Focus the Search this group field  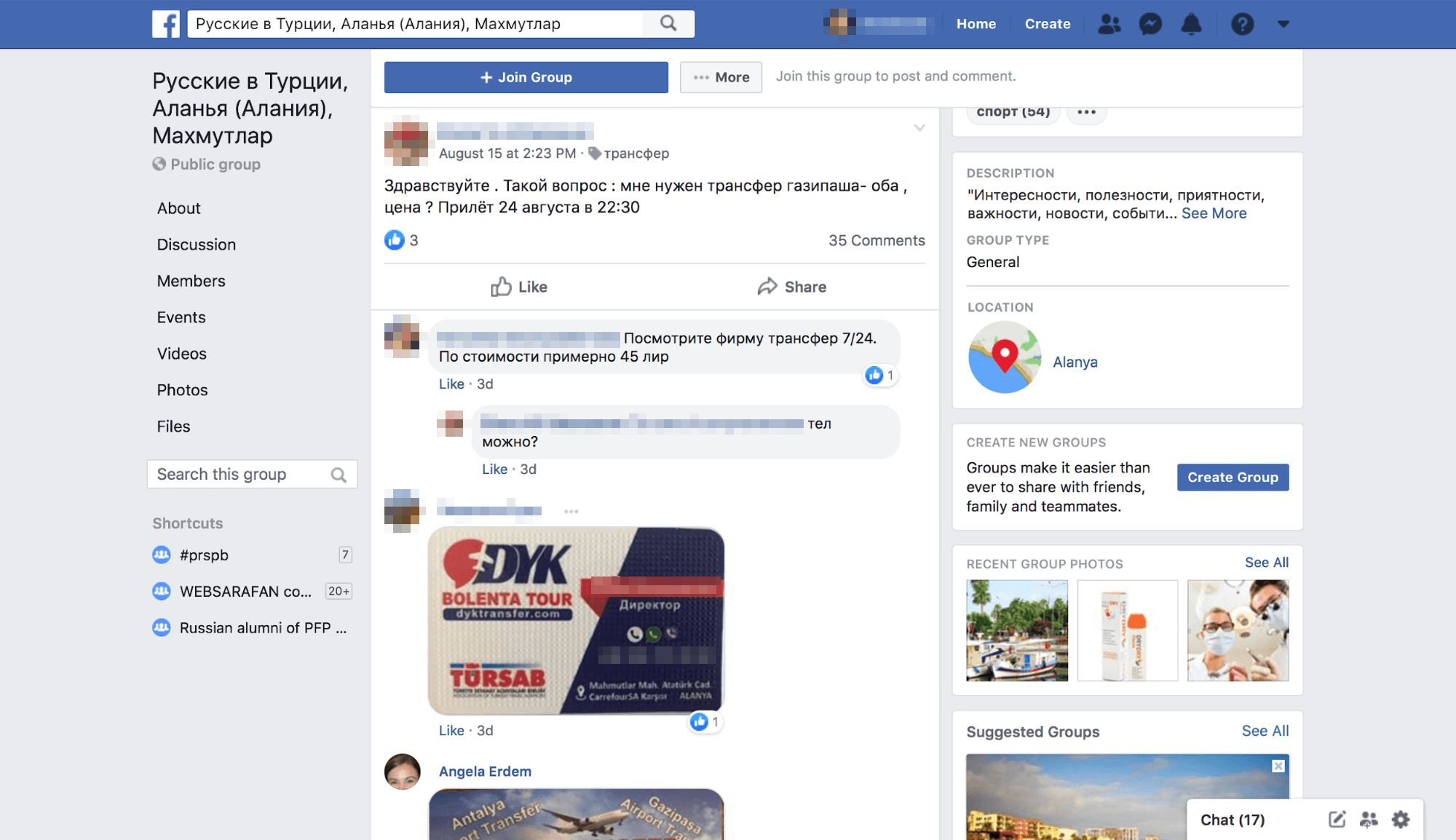(x=252, y=474)
